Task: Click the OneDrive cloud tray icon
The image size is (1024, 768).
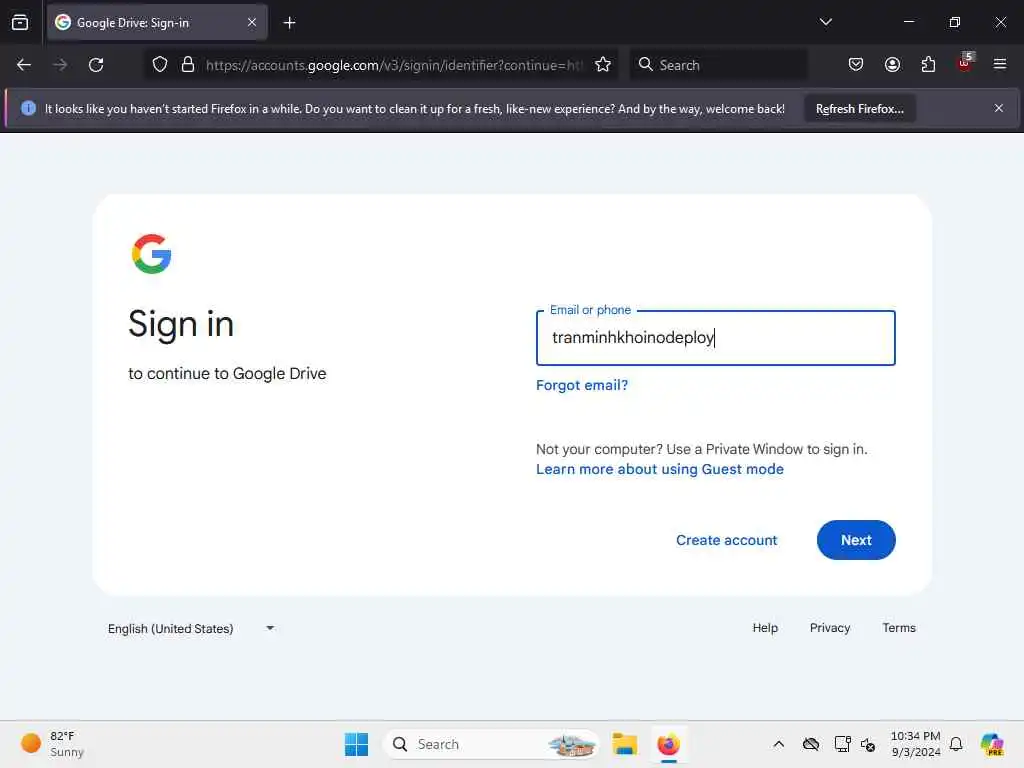Action: point(810,744)
